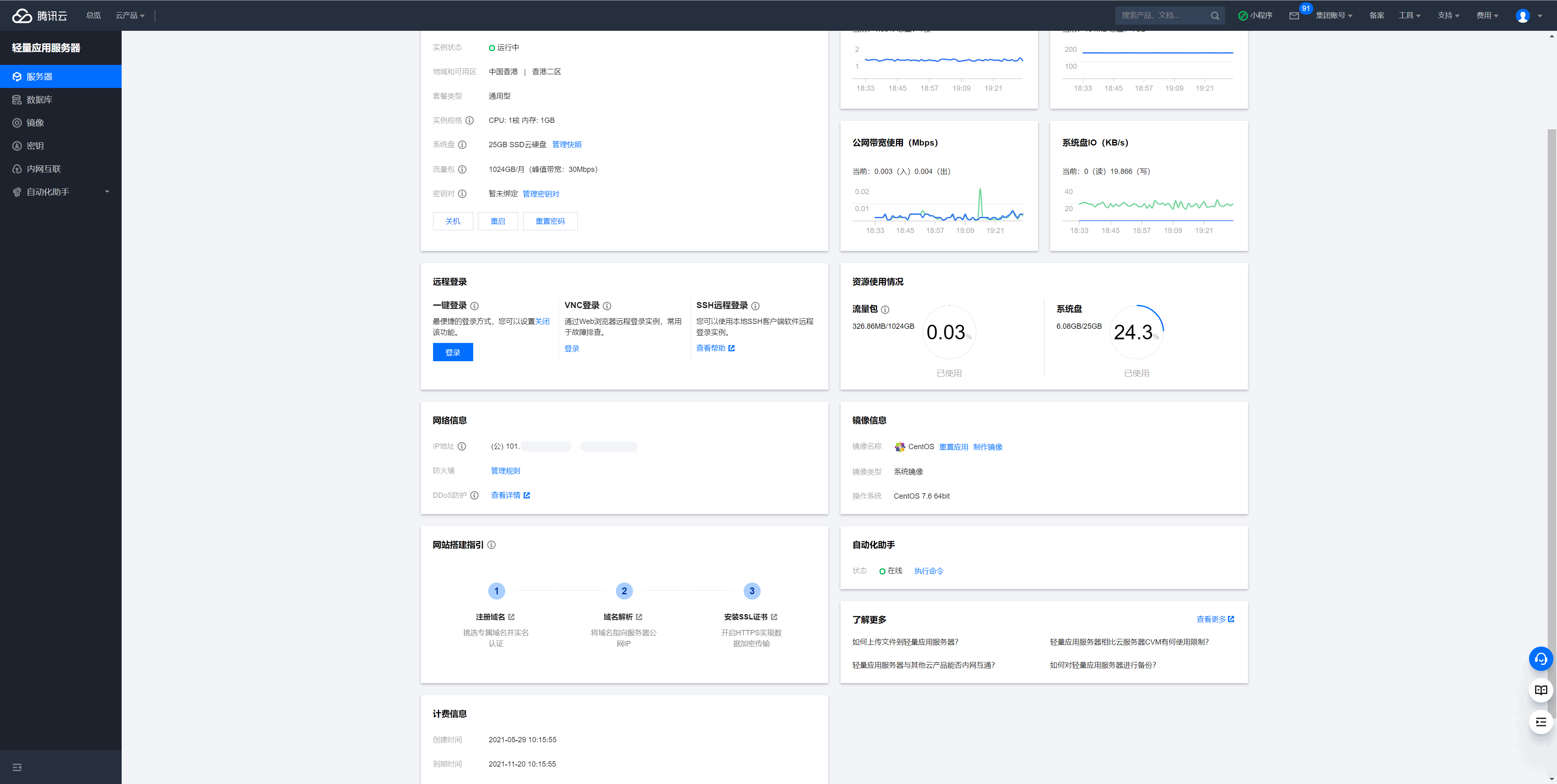Click the 系统盘 24.3% usage ring
This screenshot has height=784, width=1557.
[1136, 332]
